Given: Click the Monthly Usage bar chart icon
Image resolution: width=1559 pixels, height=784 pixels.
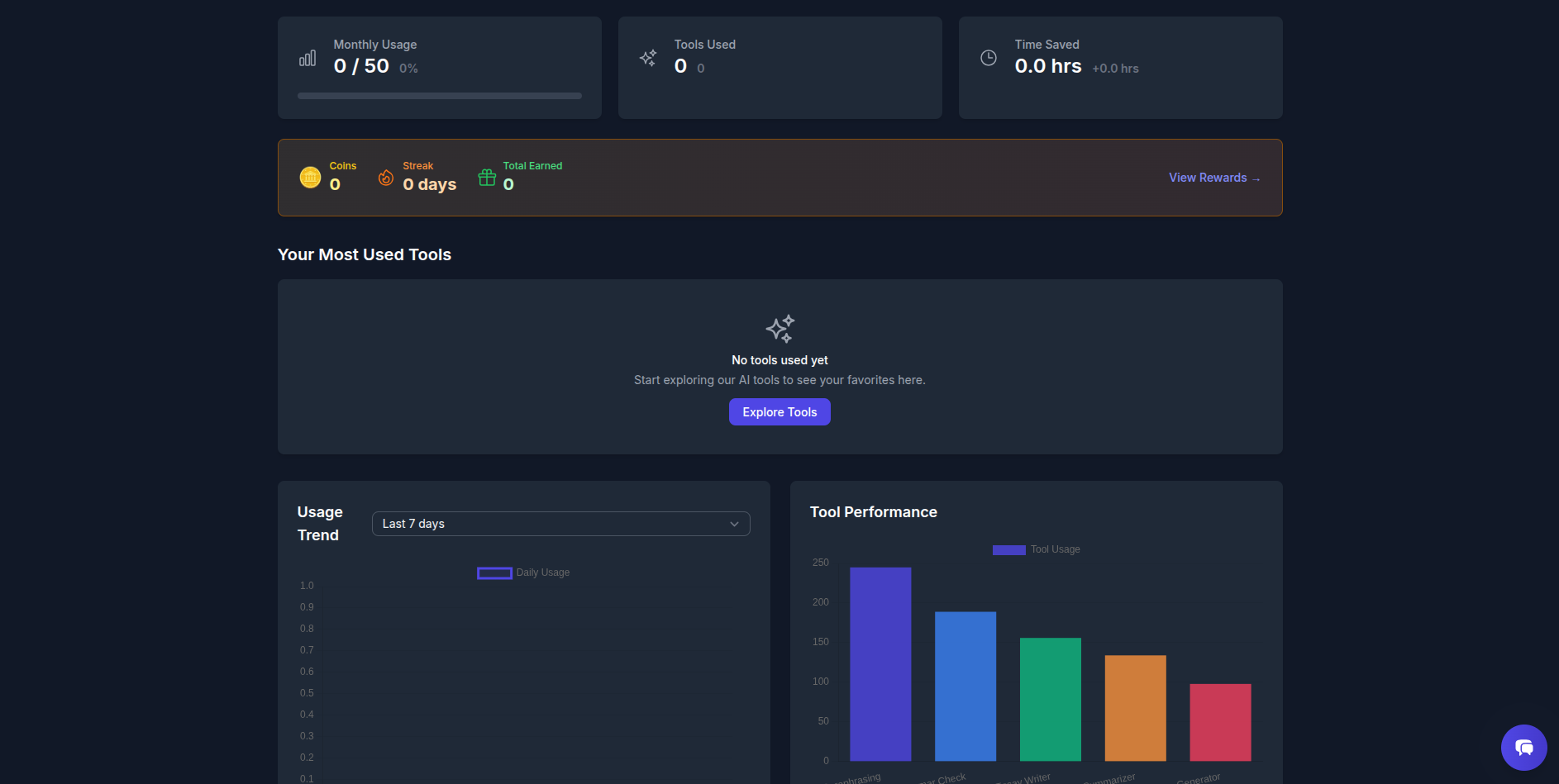Looking at the screenshot, I should pyautogui.click(x=308, y=57).
